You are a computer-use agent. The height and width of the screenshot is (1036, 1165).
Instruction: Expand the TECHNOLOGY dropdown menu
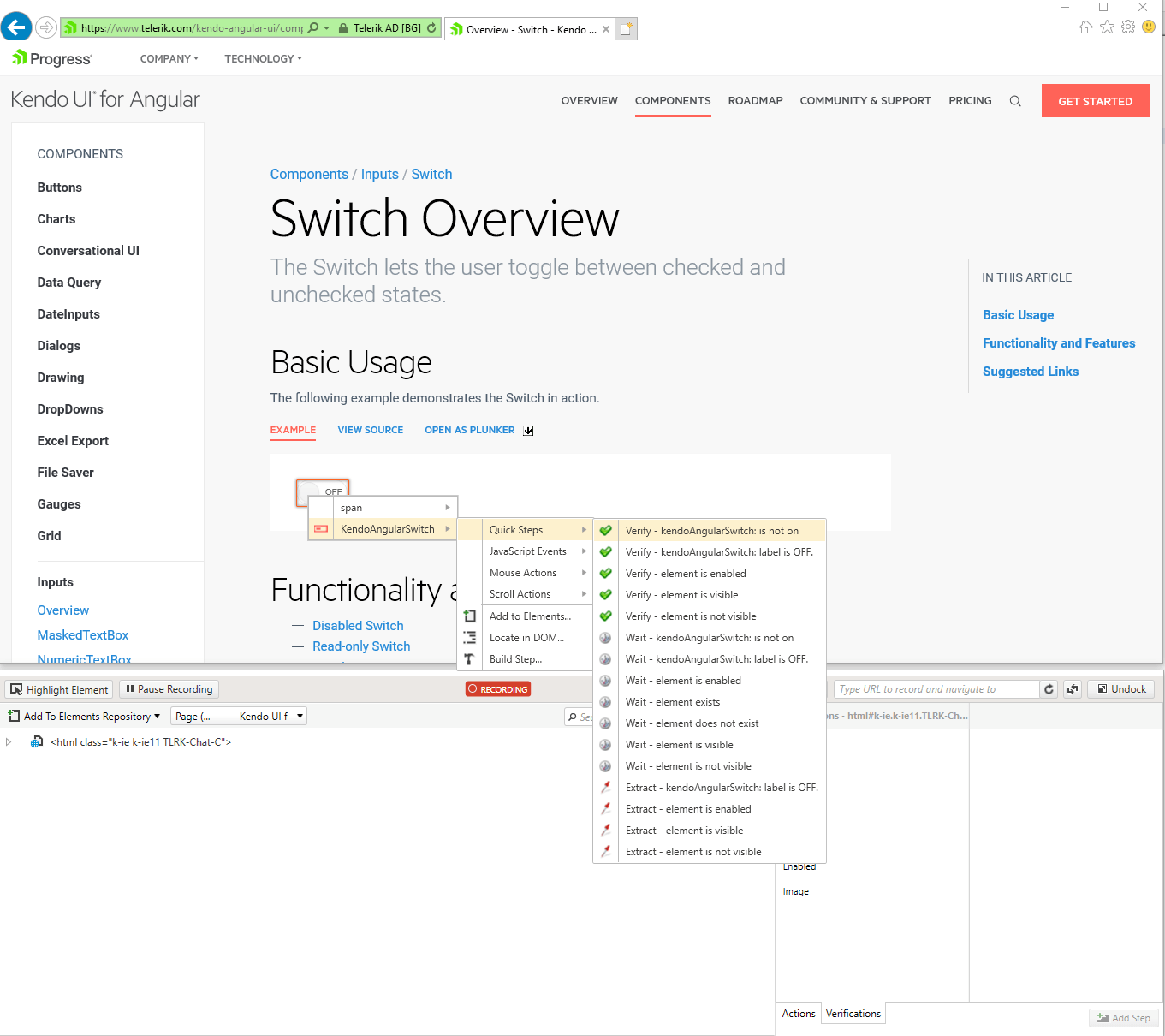click(x=264, y=59)
